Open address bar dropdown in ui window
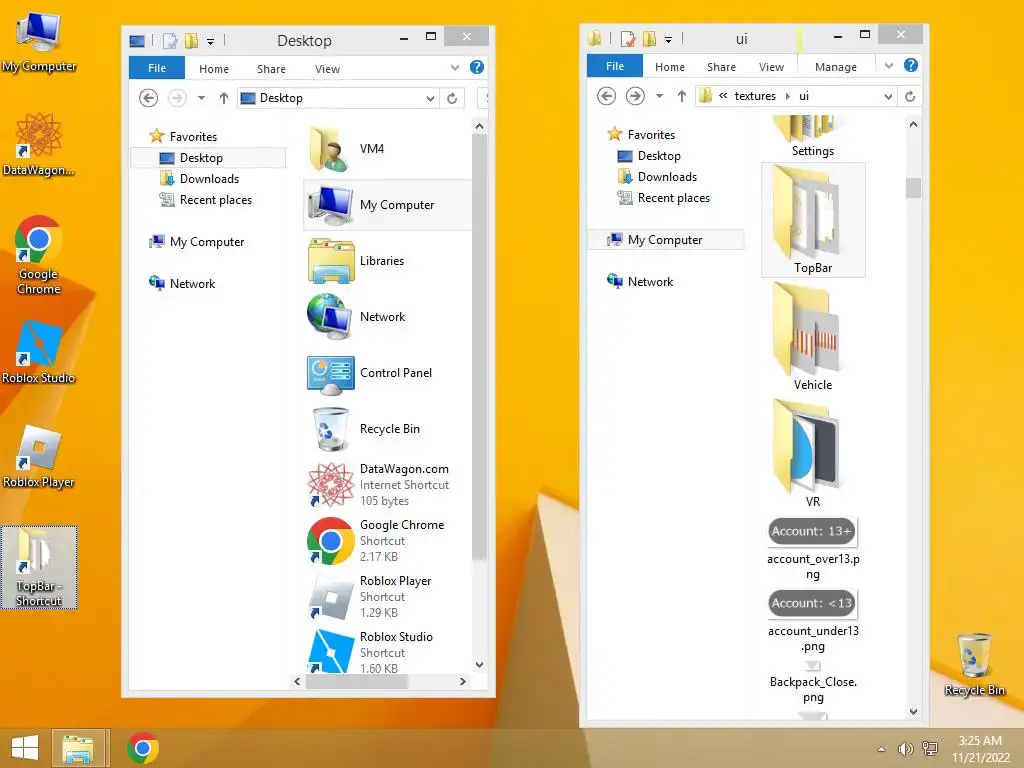 tap(888, 97)
